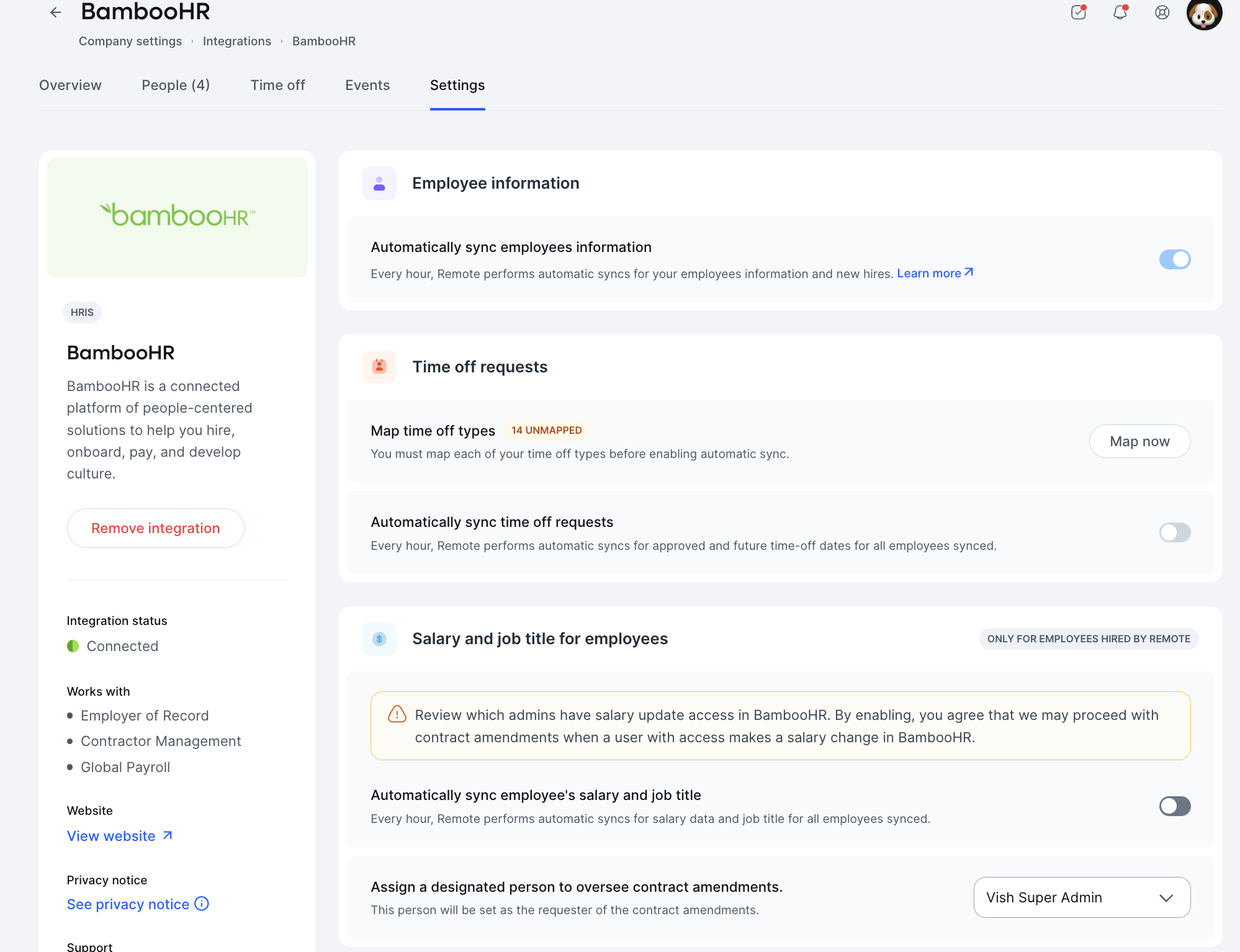This screenshot has height=952, width=1240.
Task: Click the 14 UNMAPPED badge
Action: pyautogui.click(x=546, y=430)
